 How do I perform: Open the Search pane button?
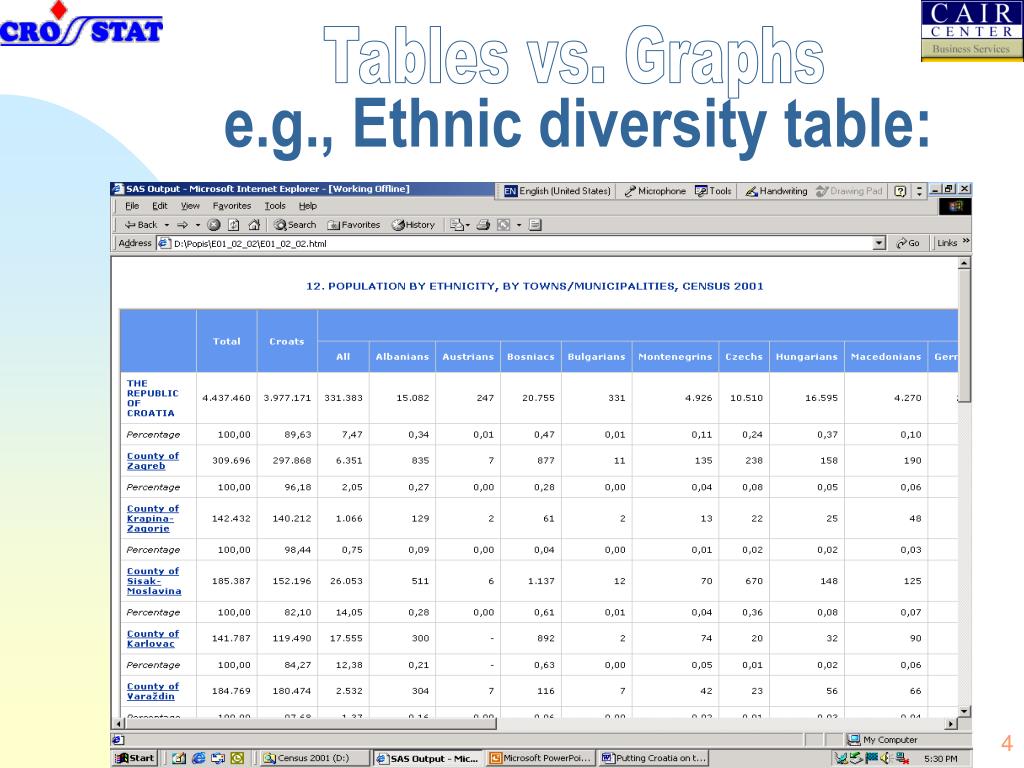click(x=295, y=225)
